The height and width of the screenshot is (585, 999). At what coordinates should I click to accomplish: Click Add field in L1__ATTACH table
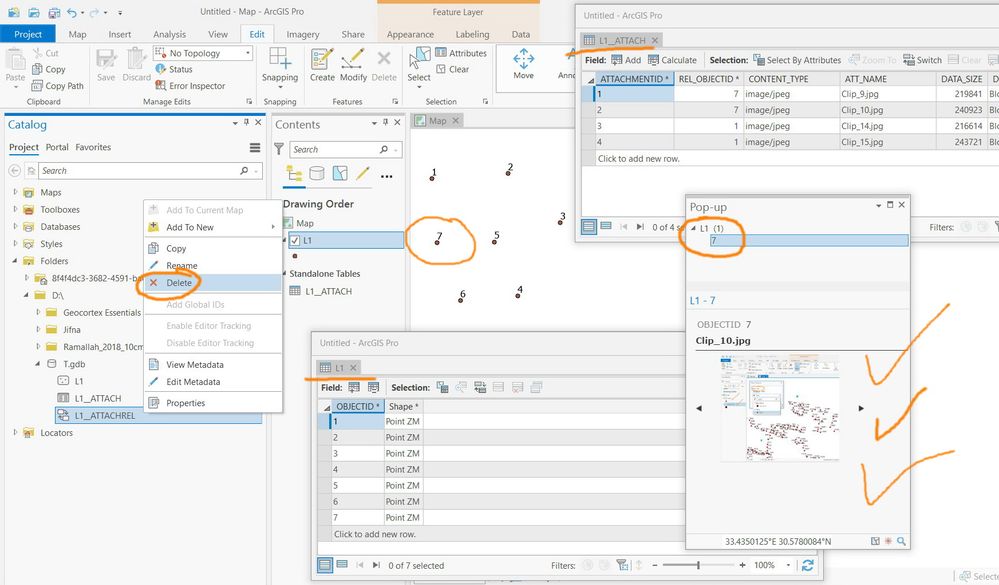pos(626,60)
